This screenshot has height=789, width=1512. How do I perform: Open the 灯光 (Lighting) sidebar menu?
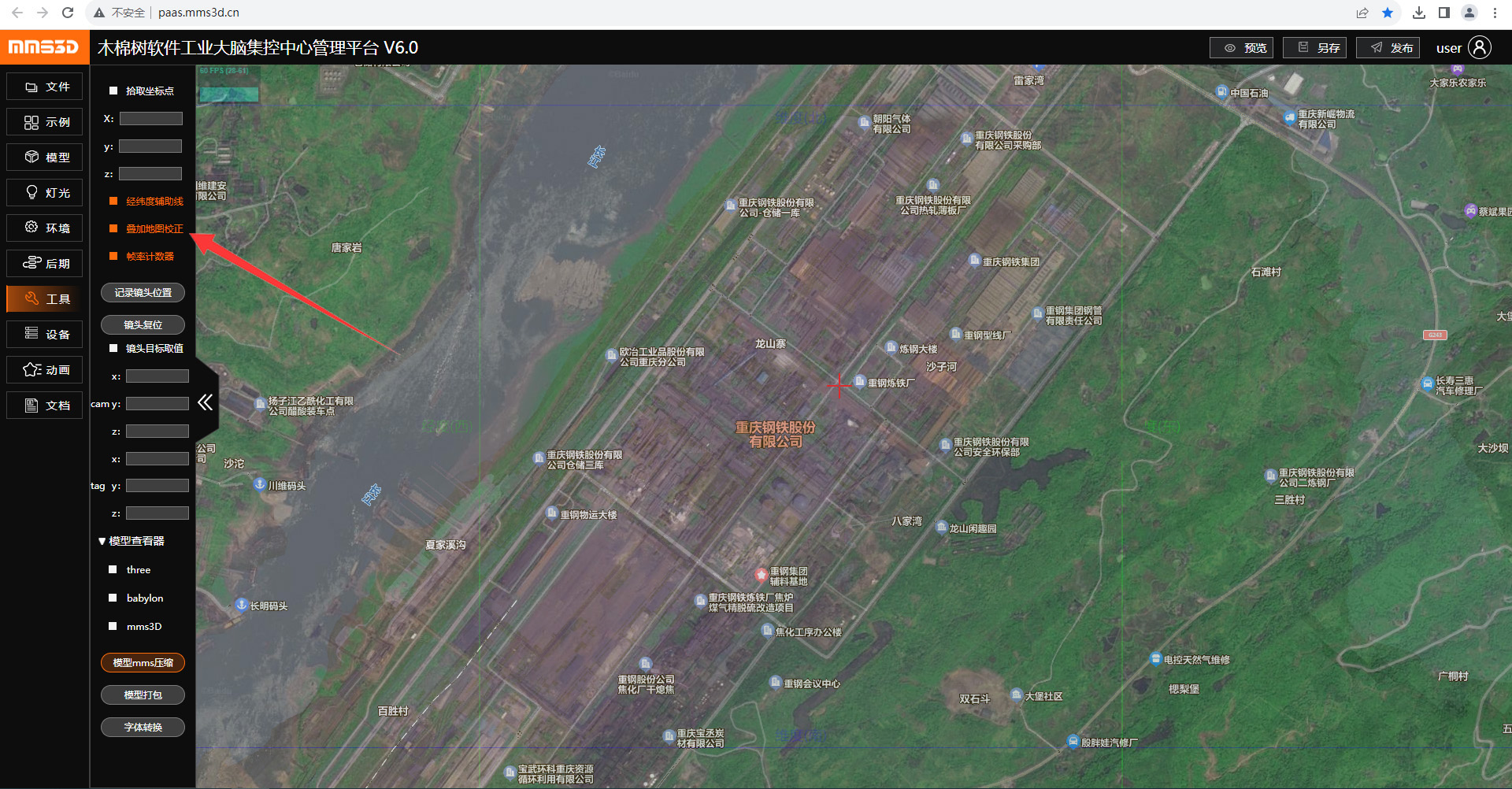tap(44, 193)
